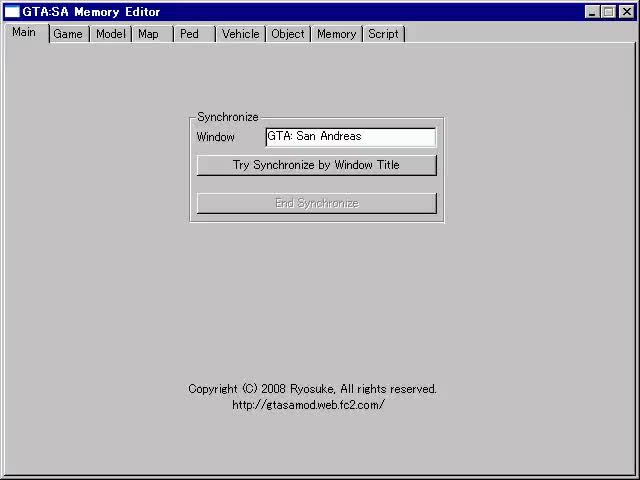
Task: Go to the Script tab
Action: [384, 34]
